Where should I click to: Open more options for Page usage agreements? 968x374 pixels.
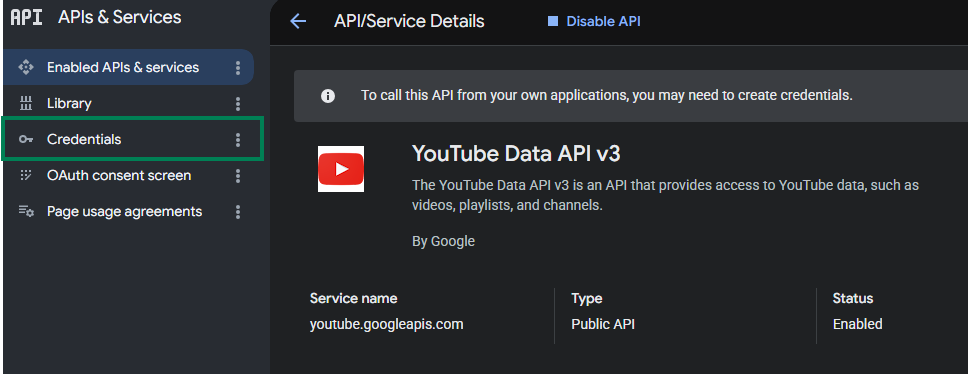click(238, 212)
